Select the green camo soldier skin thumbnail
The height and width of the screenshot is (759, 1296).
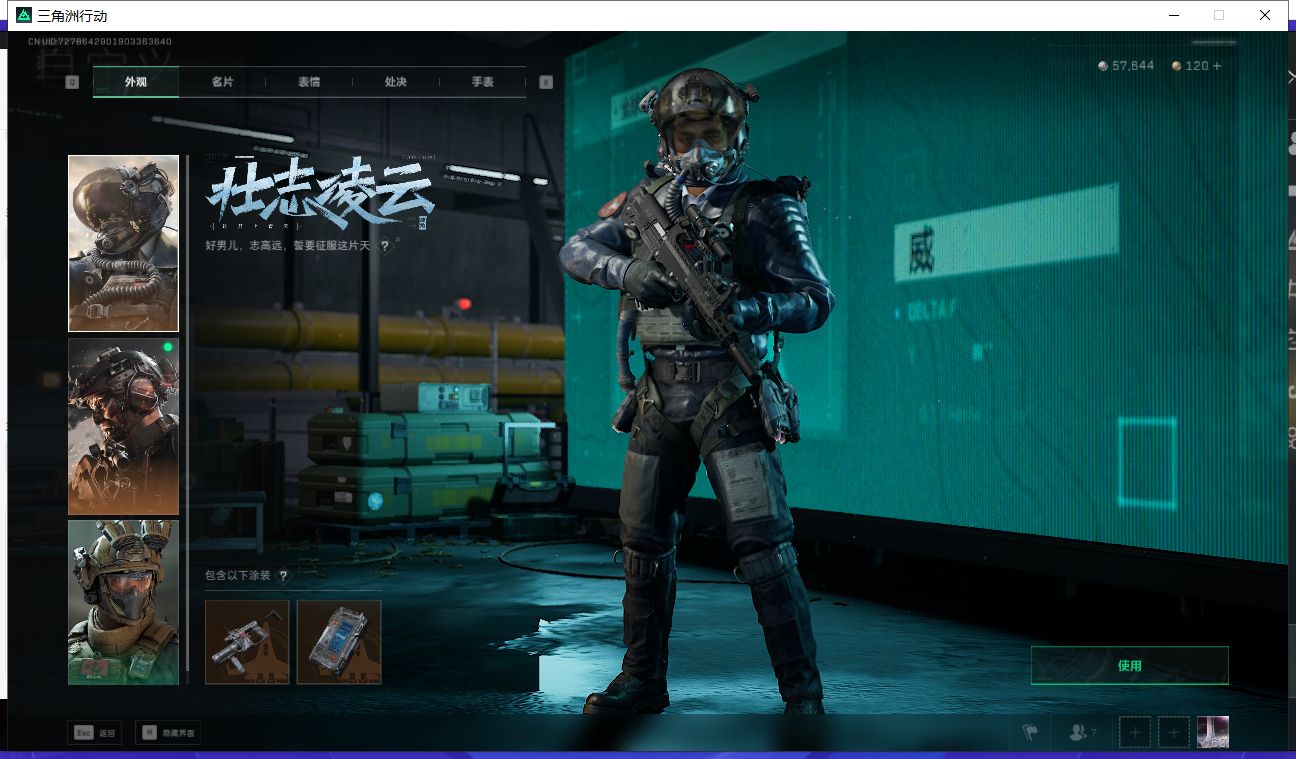tap(123, 602)
